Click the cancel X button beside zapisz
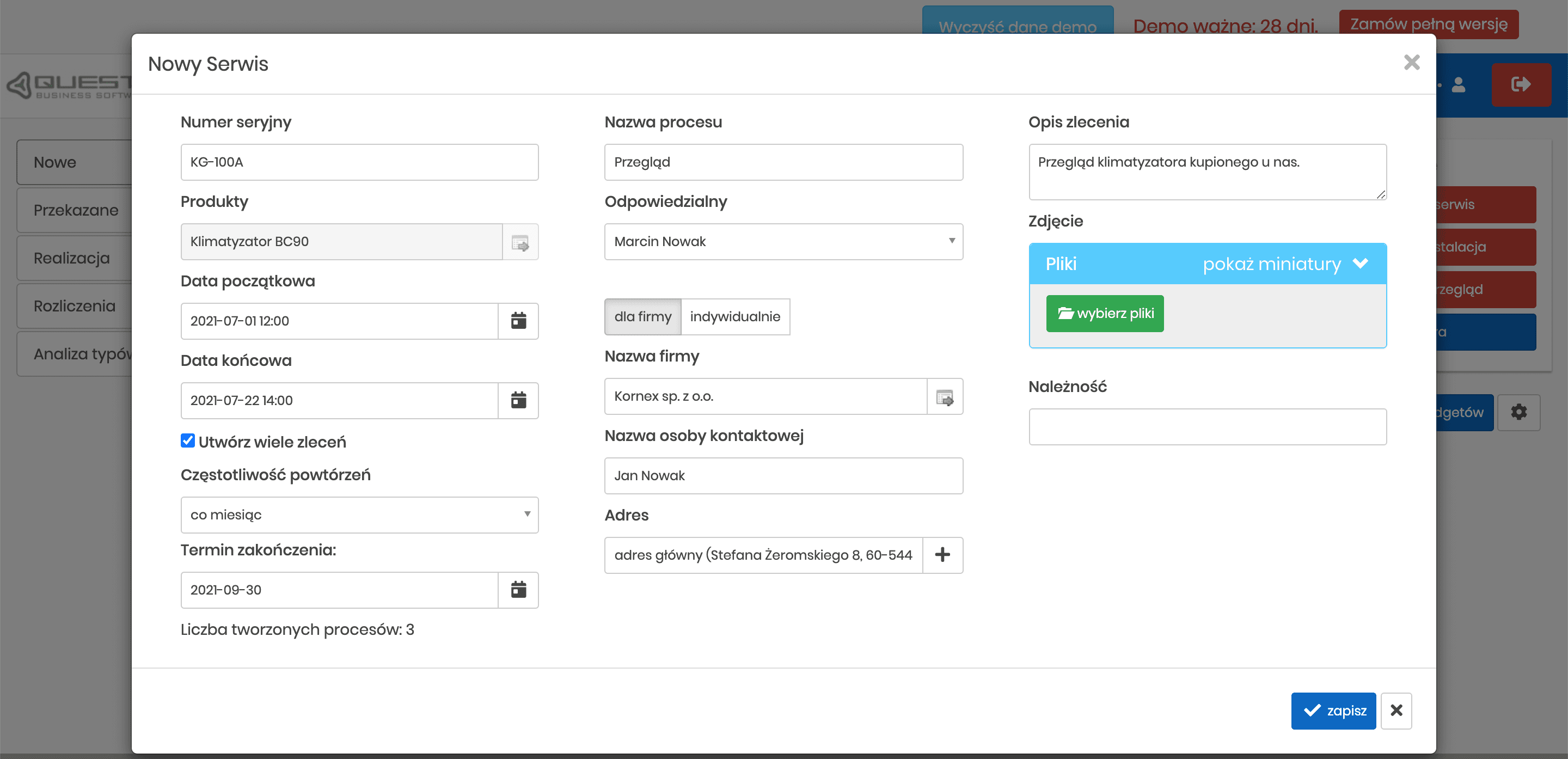The image size is (1568, 759). [x=1396, y=711]
